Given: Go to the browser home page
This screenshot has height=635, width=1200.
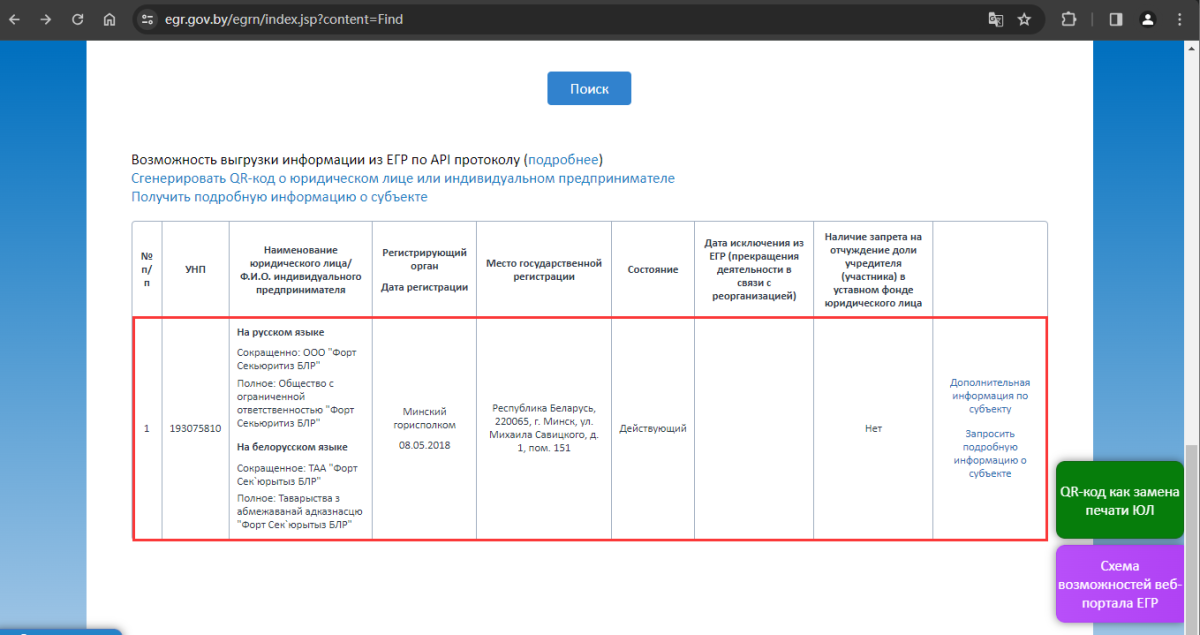Looking at the screenshot, I should pos(110,19).
